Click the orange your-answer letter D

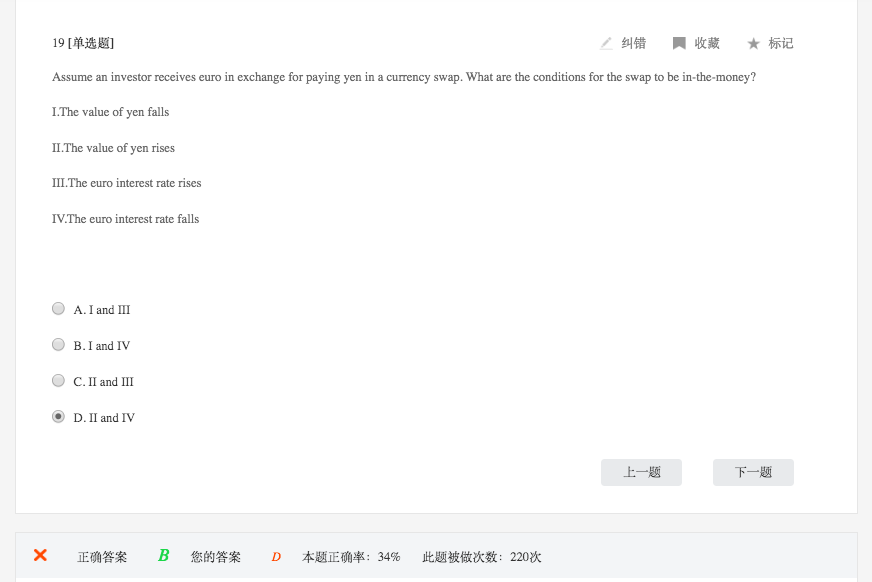(x=276, y=557)
